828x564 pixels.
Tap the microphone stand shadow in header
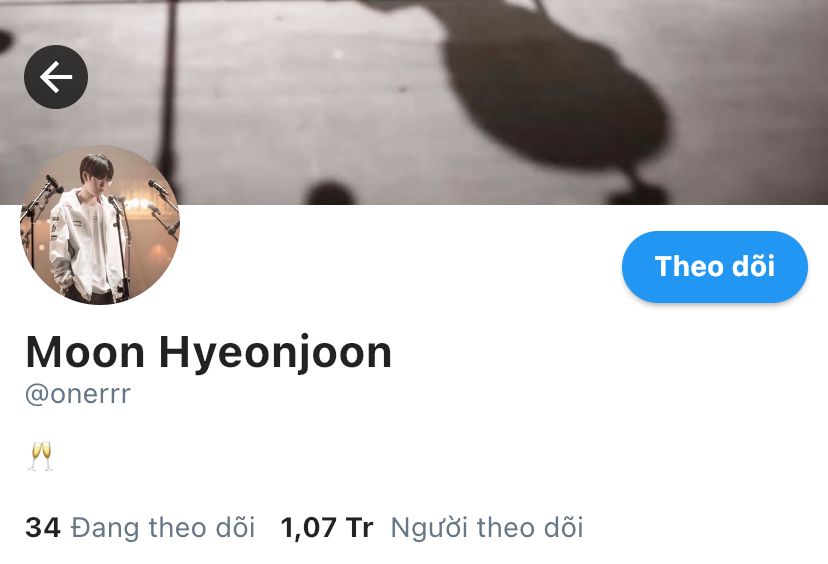pos(168,90)
